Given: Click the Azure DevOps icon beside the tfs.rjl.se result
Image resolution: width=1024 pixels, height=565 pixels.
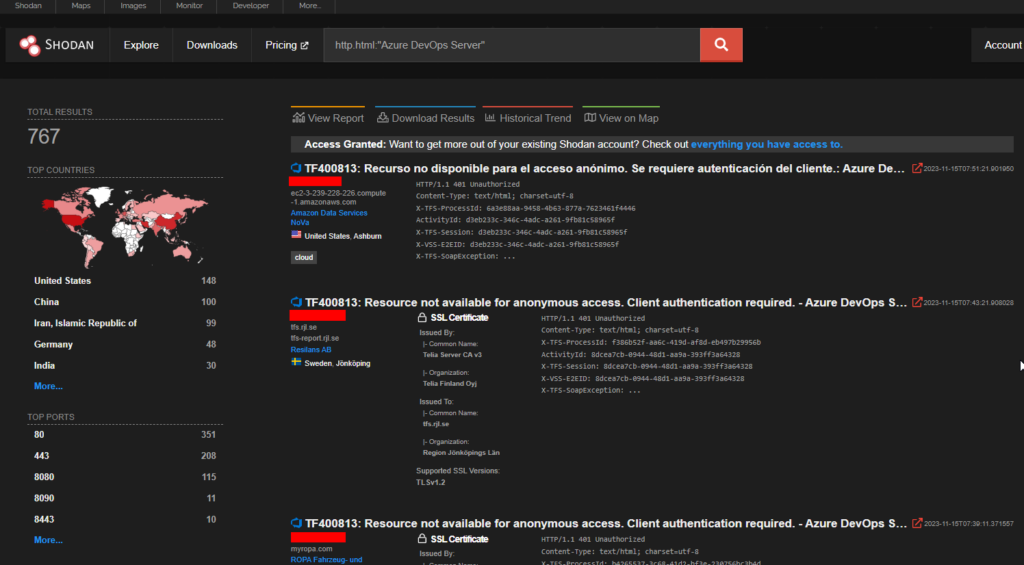Looking at the screenshot, I should 296,302.
